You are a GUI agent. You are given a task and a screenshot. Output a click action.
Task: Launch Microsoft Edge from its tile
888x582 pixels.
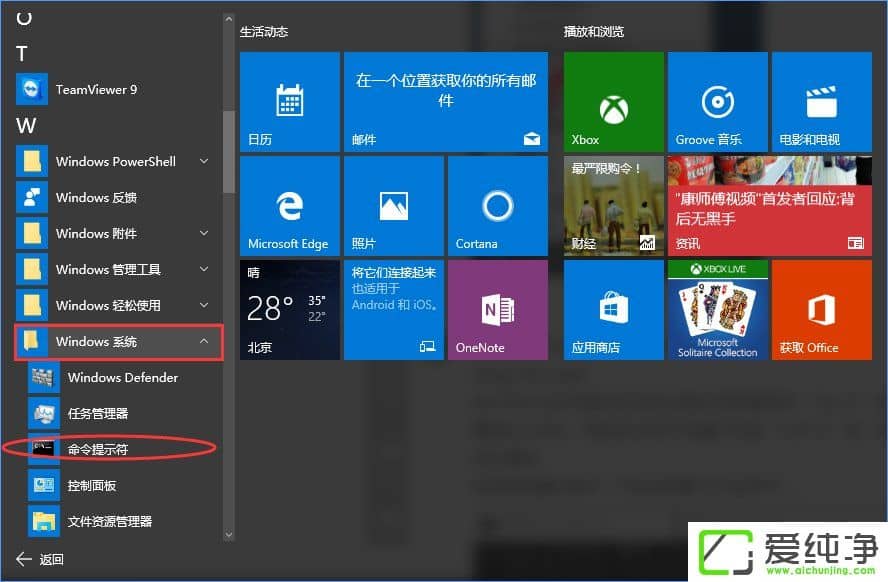[289, 205]
